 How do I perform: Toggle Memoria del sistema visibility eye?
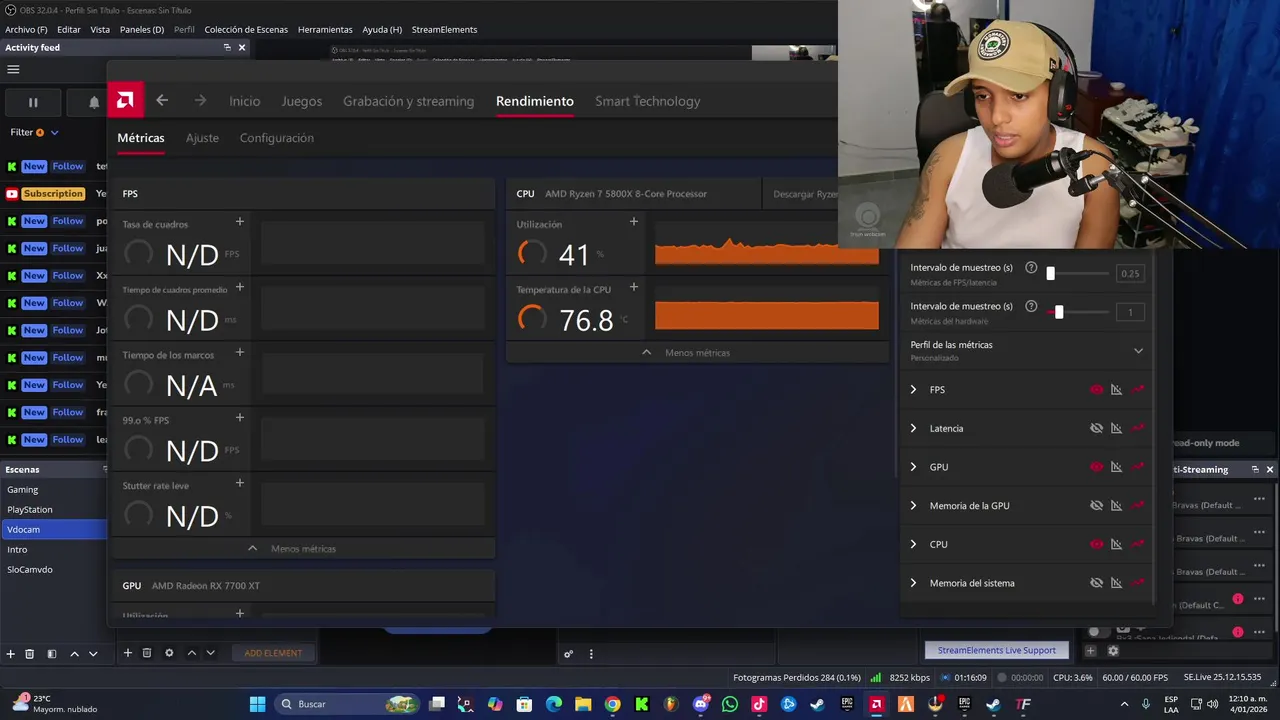[x=1096, y=583]
